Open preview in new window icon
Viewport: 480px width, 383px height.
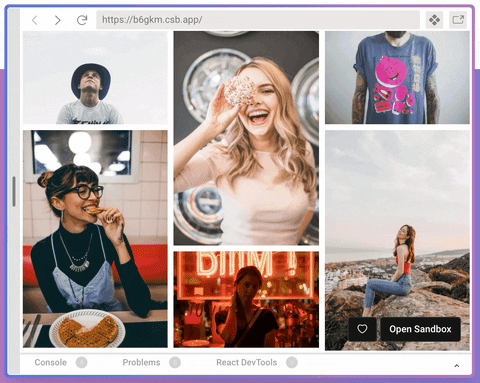coord(458,20)
